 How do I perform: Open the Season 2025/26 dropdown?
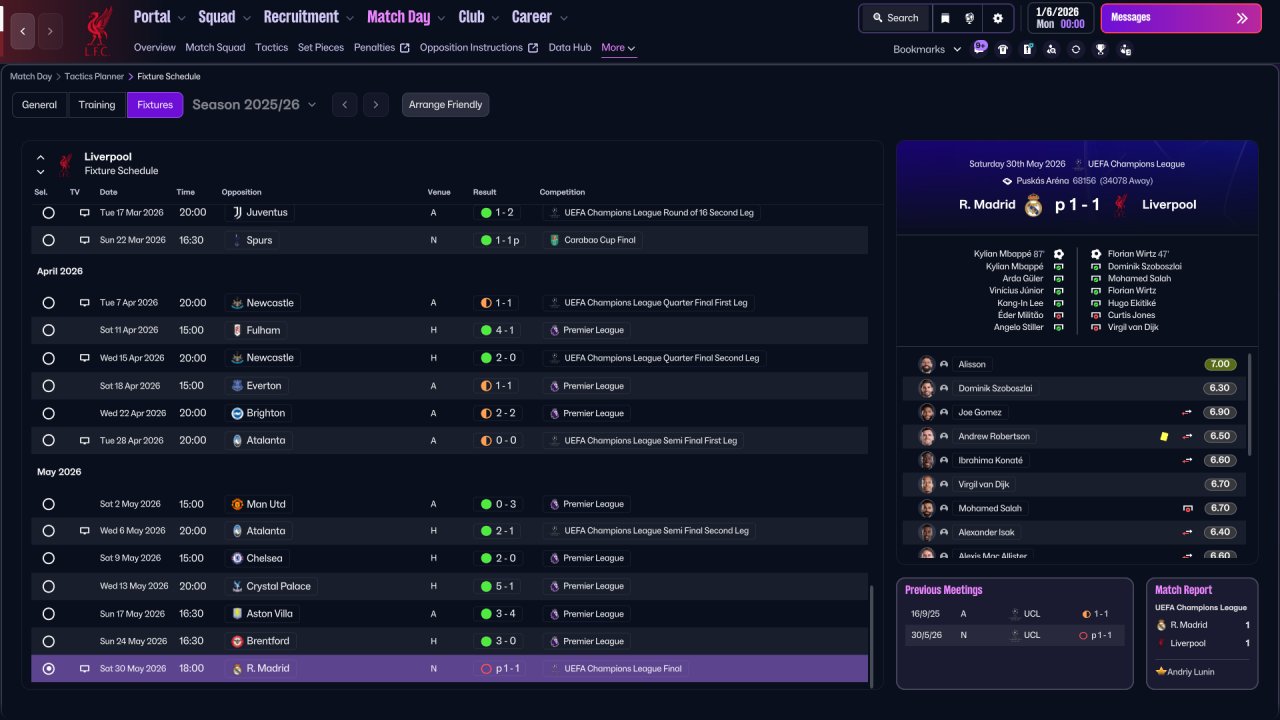pyautogui.click(x=254, y=105)
